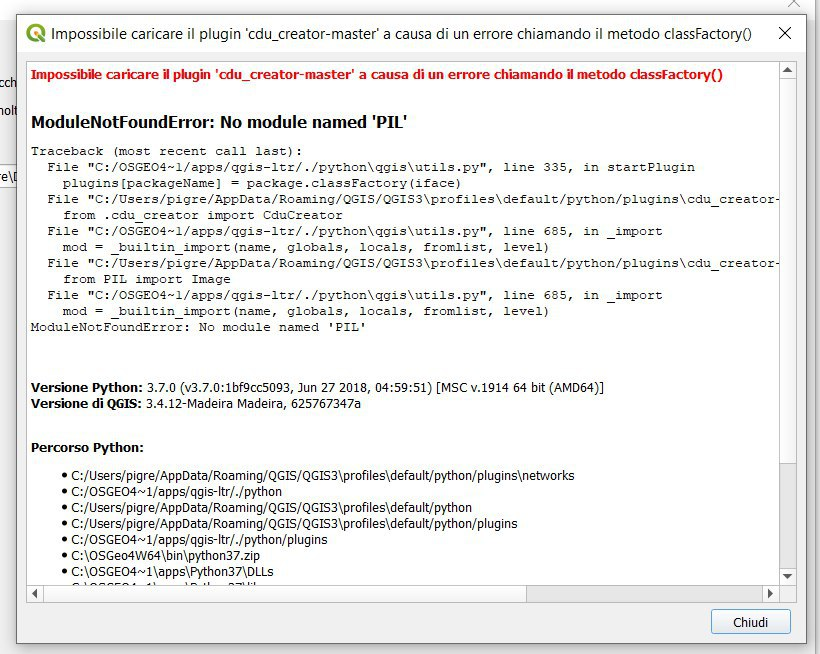This screenshot has width=820, height=654.
Task: Click the path ending in 'profiles\default/python'
Action: pyautogui.click(x=271, y=508)
